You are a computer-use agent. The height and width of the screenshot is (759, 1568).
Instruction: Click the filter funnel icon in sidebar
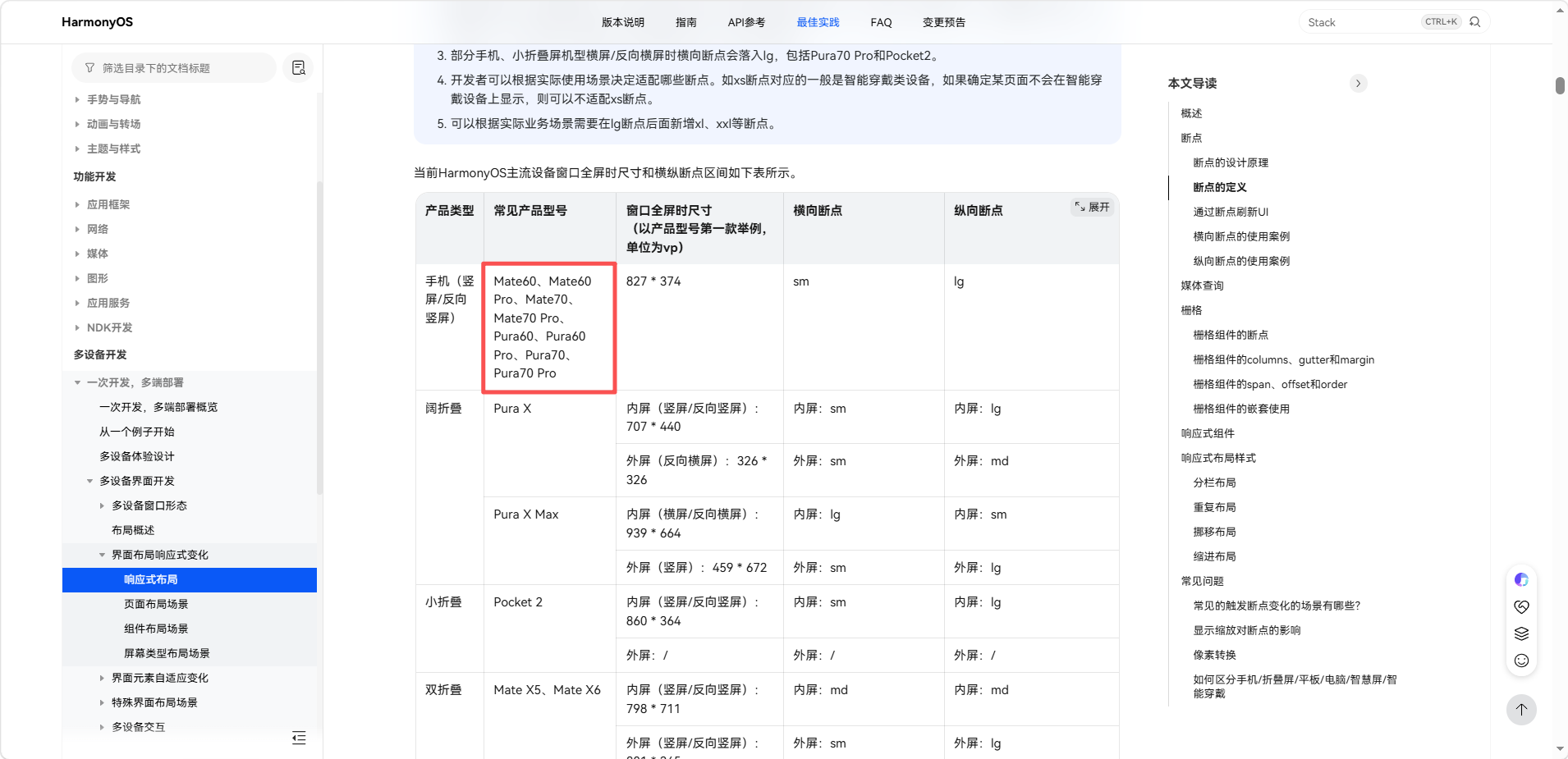click(x=89, y=68)
